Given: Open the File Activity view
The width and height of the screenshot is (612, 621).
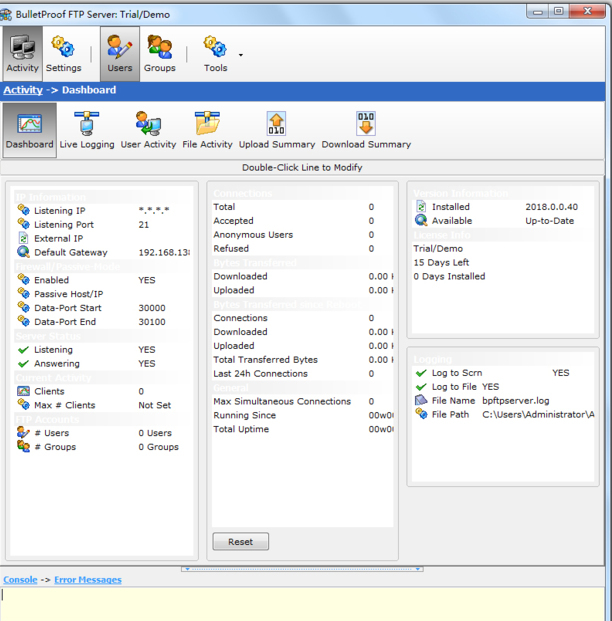Looking at the screenshot, I should (x=207, y=130).
